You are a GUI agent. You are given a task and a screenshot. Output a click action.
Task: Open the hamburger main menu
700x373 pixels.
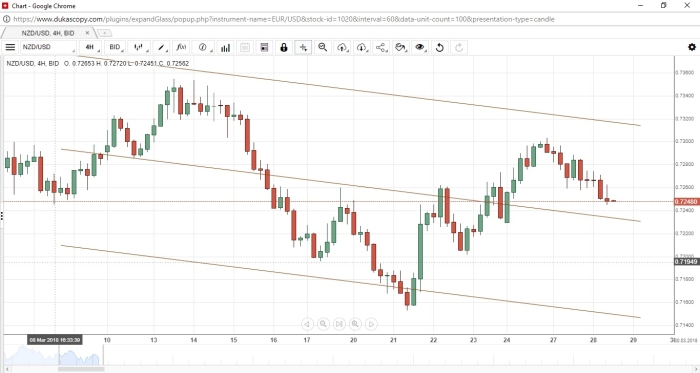click(10, 47)
